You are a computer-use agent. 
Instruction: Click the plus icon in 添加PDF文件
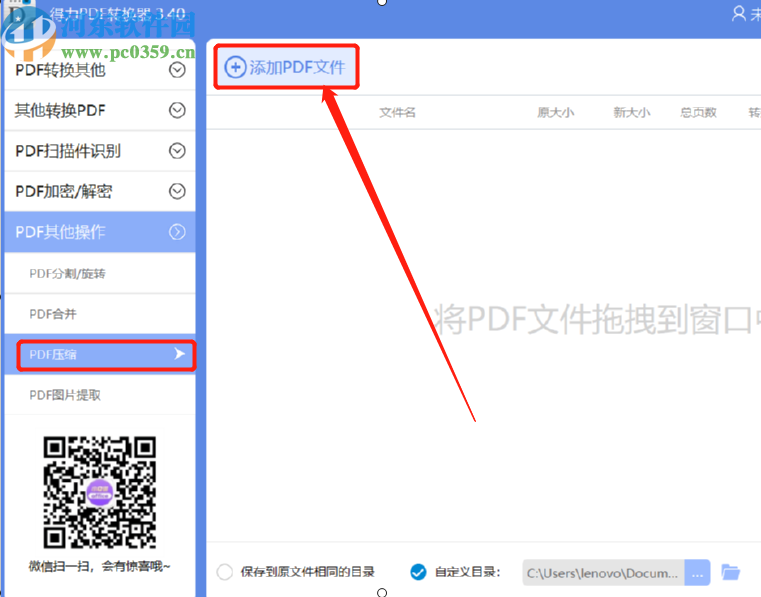(235, 67)
